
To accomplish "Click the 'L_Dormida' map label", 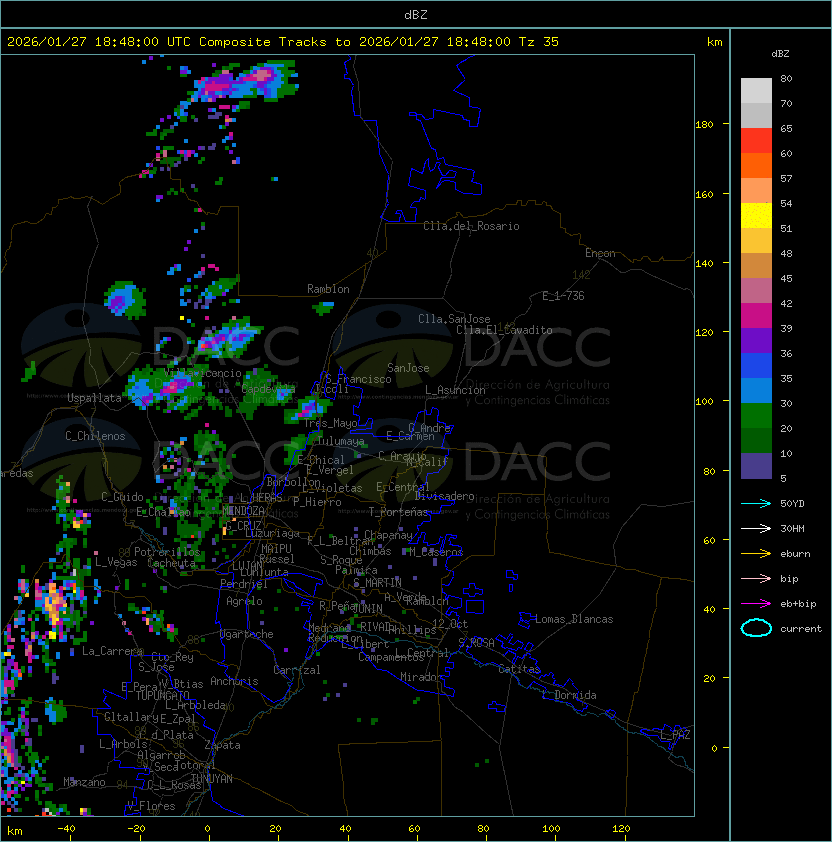I will (569, 695).
